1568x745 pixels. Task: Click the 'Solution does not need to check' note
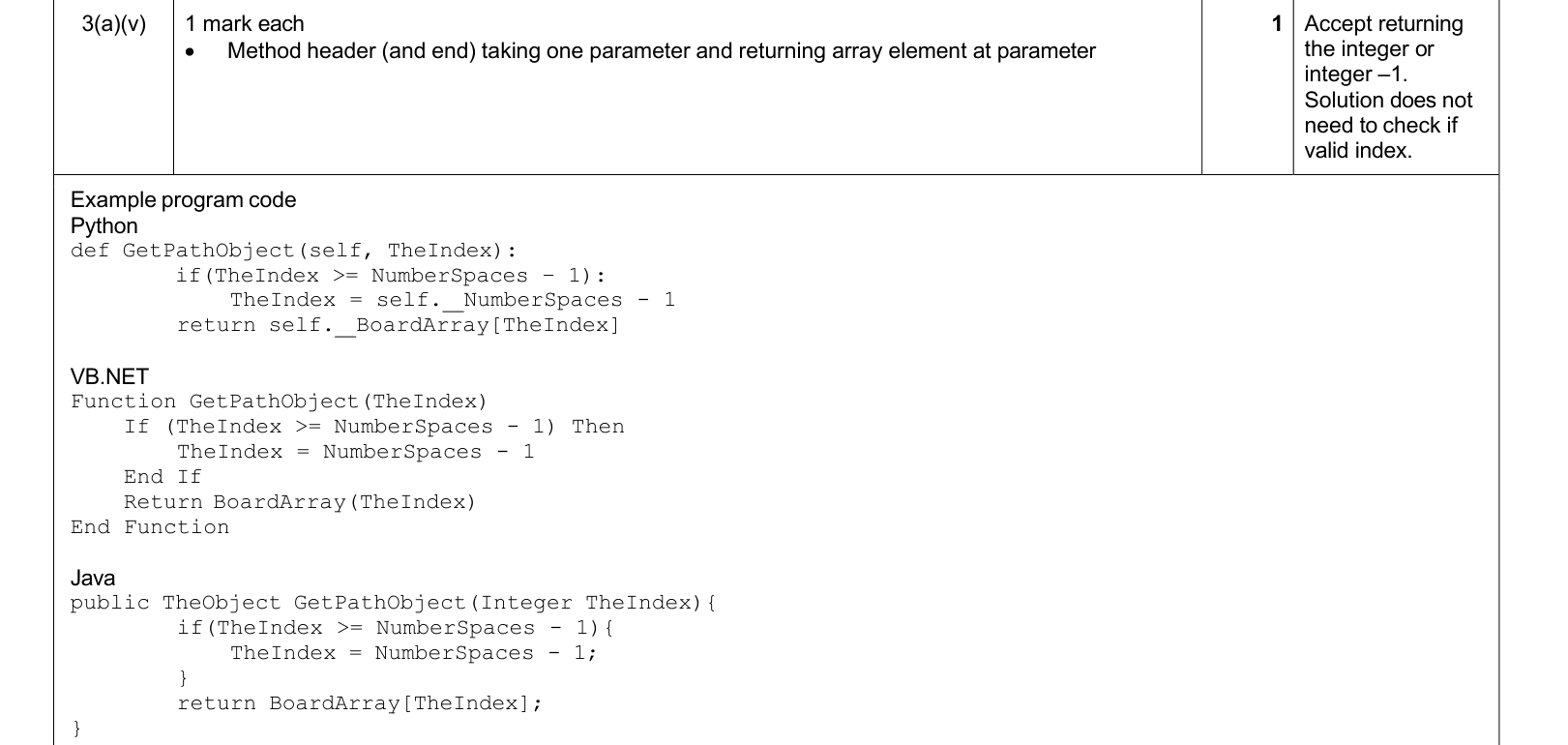1388,125
